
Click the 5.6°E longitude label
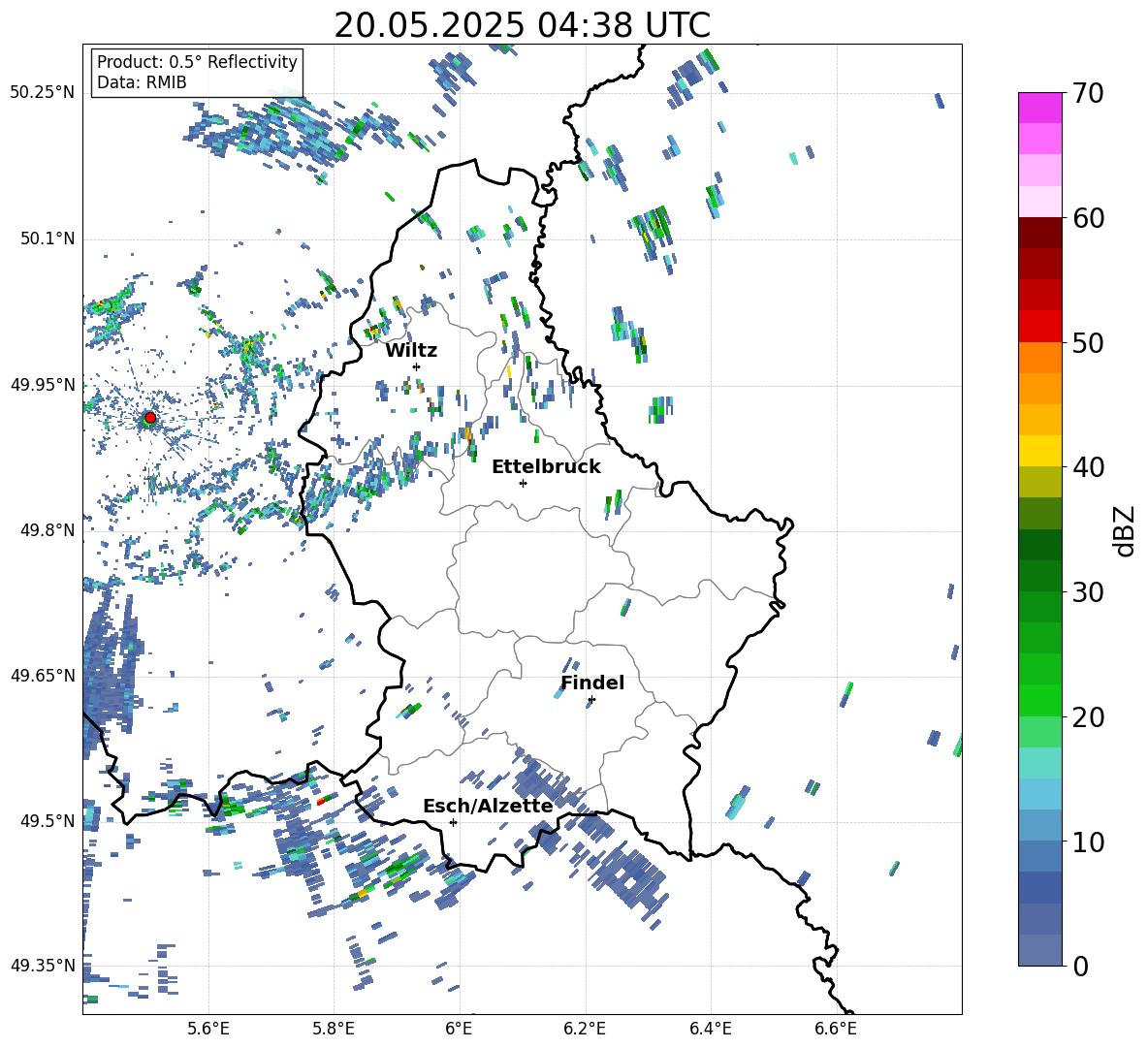coord(208,1029)
